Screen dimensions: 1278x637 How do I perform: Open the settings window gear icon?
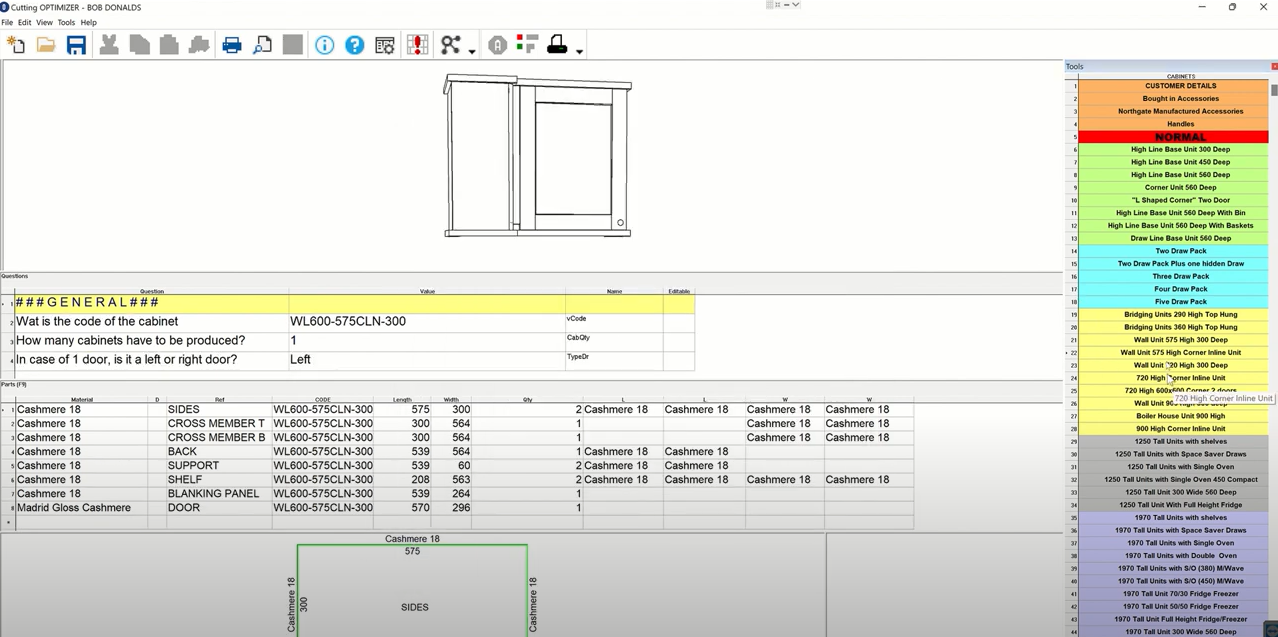click(385, 45)
